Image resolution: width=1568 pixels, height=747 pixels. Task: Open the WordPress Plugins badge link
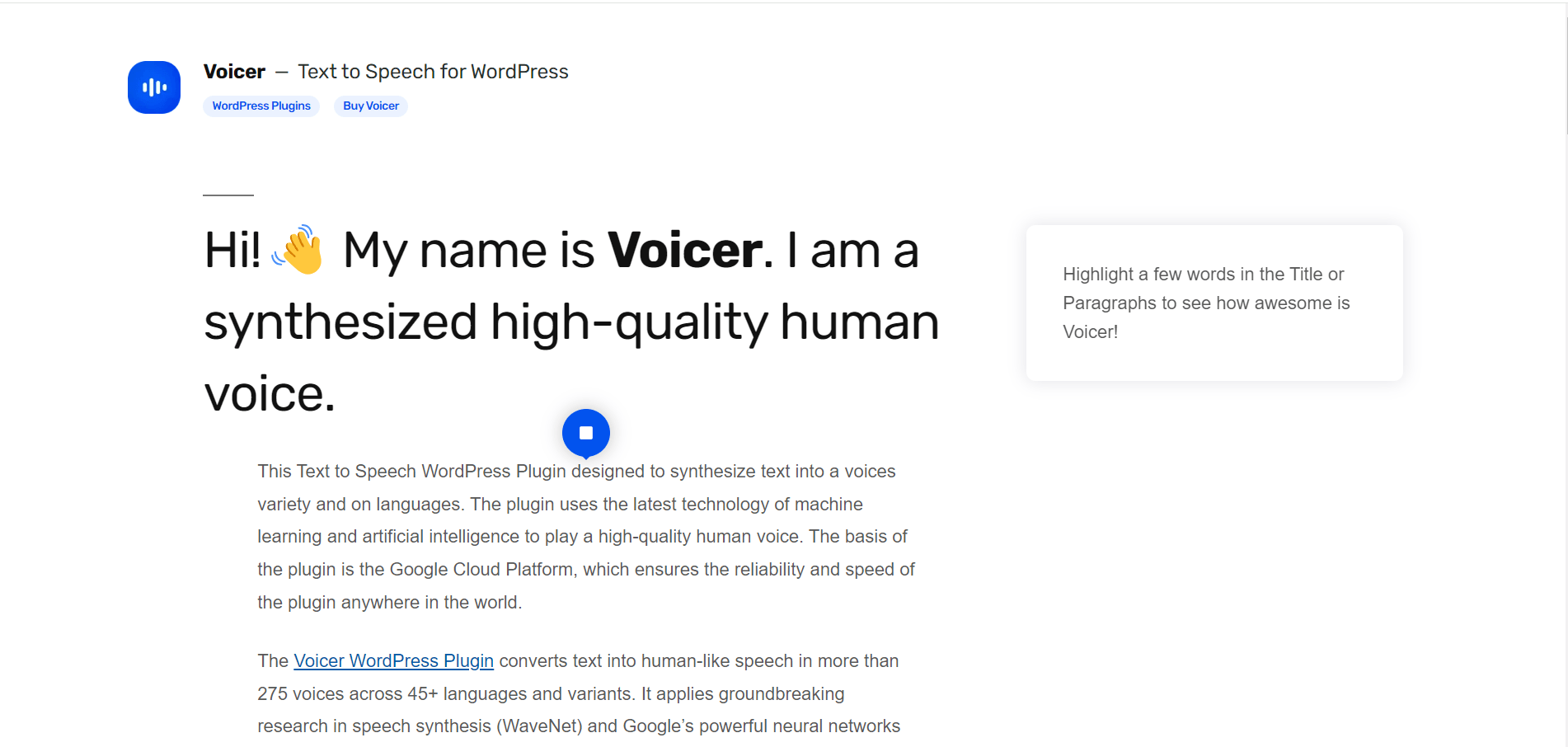click(x=261, y=106)
